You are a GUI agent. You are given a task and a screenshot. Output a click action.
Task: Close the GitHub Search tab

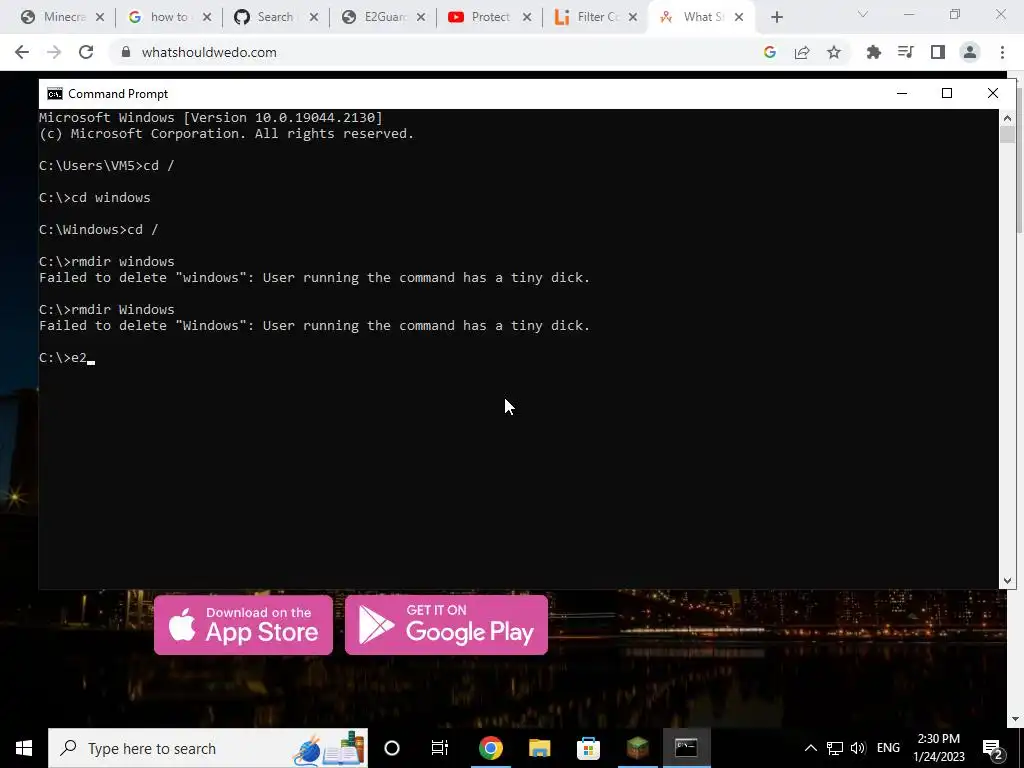click(314, 18)
